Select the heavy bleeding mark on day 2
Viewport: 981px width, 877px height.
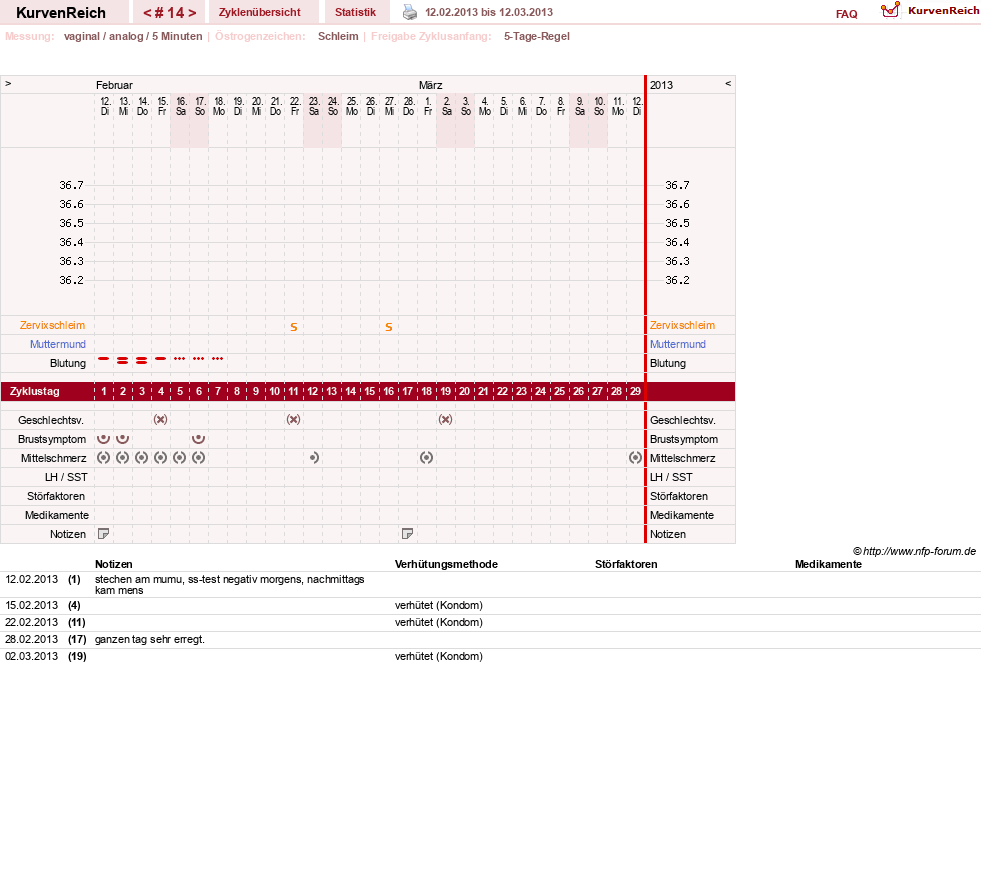point(123,360)
